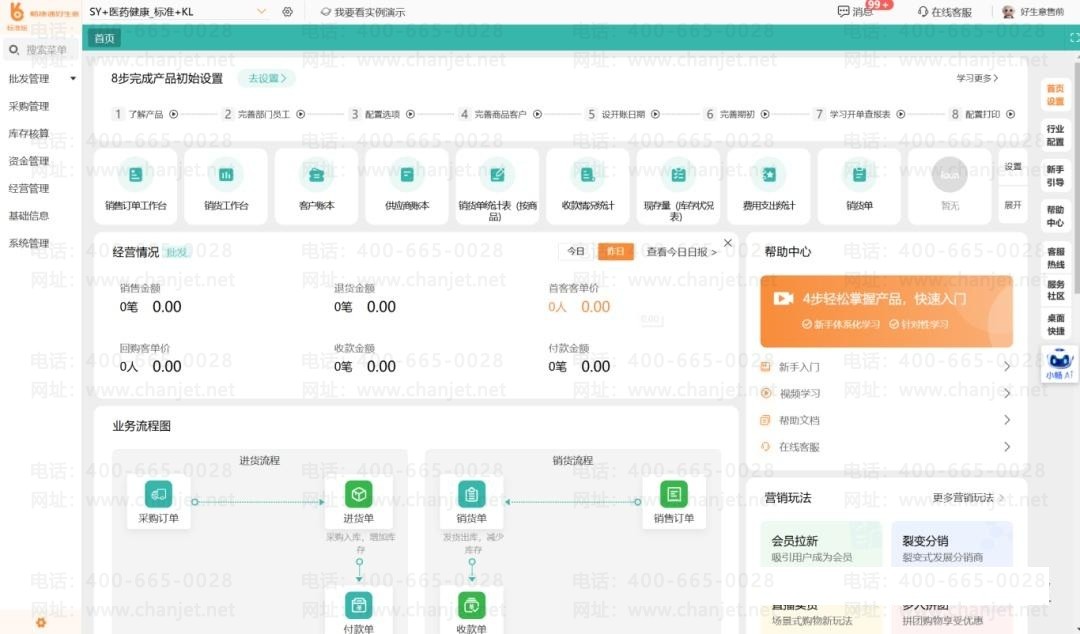Click the fullscreen icon on the tab bar
This screenshot has width=1080, height=634.
[x=1074, y=38]
